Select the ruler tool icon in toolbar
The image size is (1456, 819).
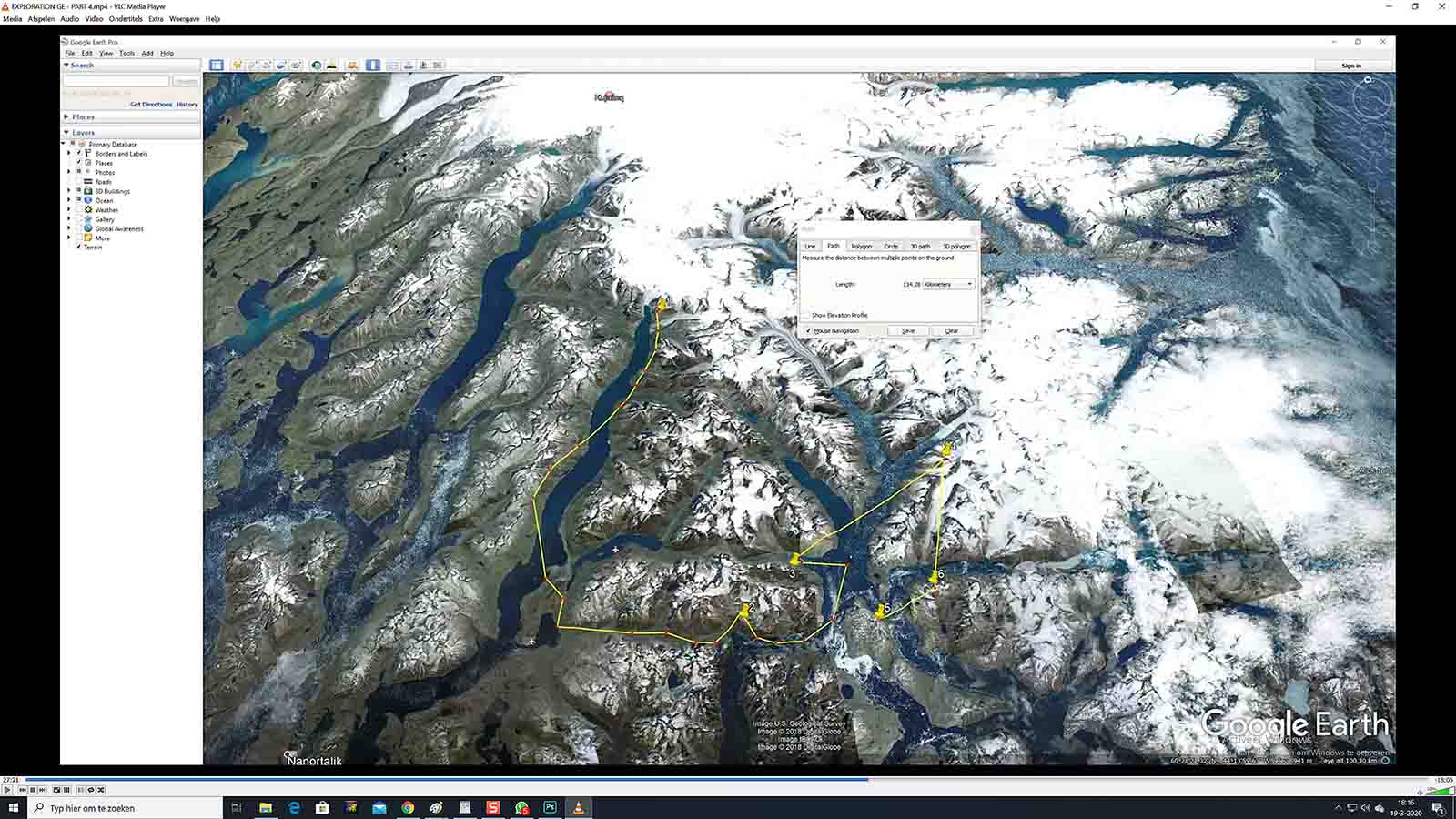click(x=373, y=66)
